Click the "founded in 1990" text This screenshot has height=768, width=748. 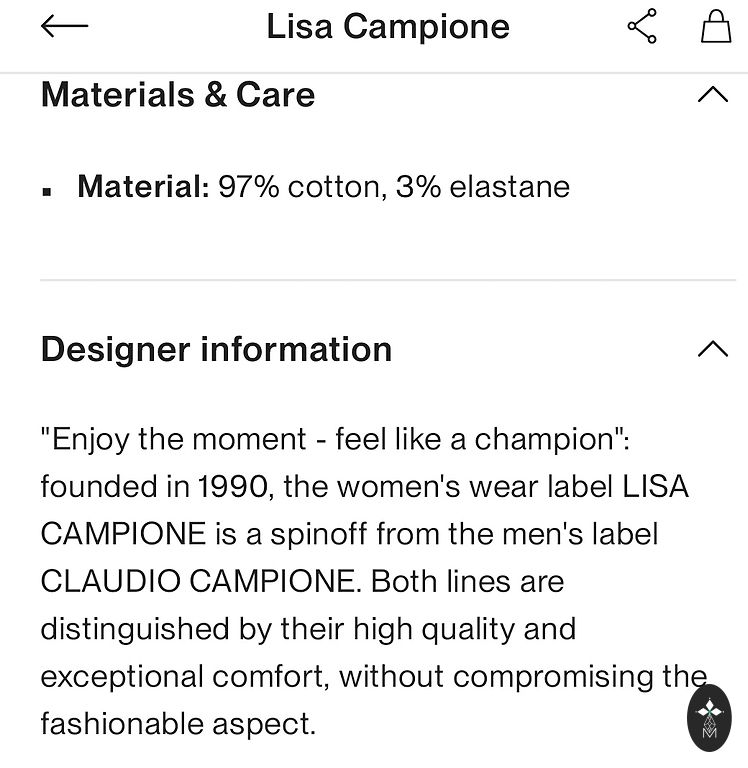point(156,487)
